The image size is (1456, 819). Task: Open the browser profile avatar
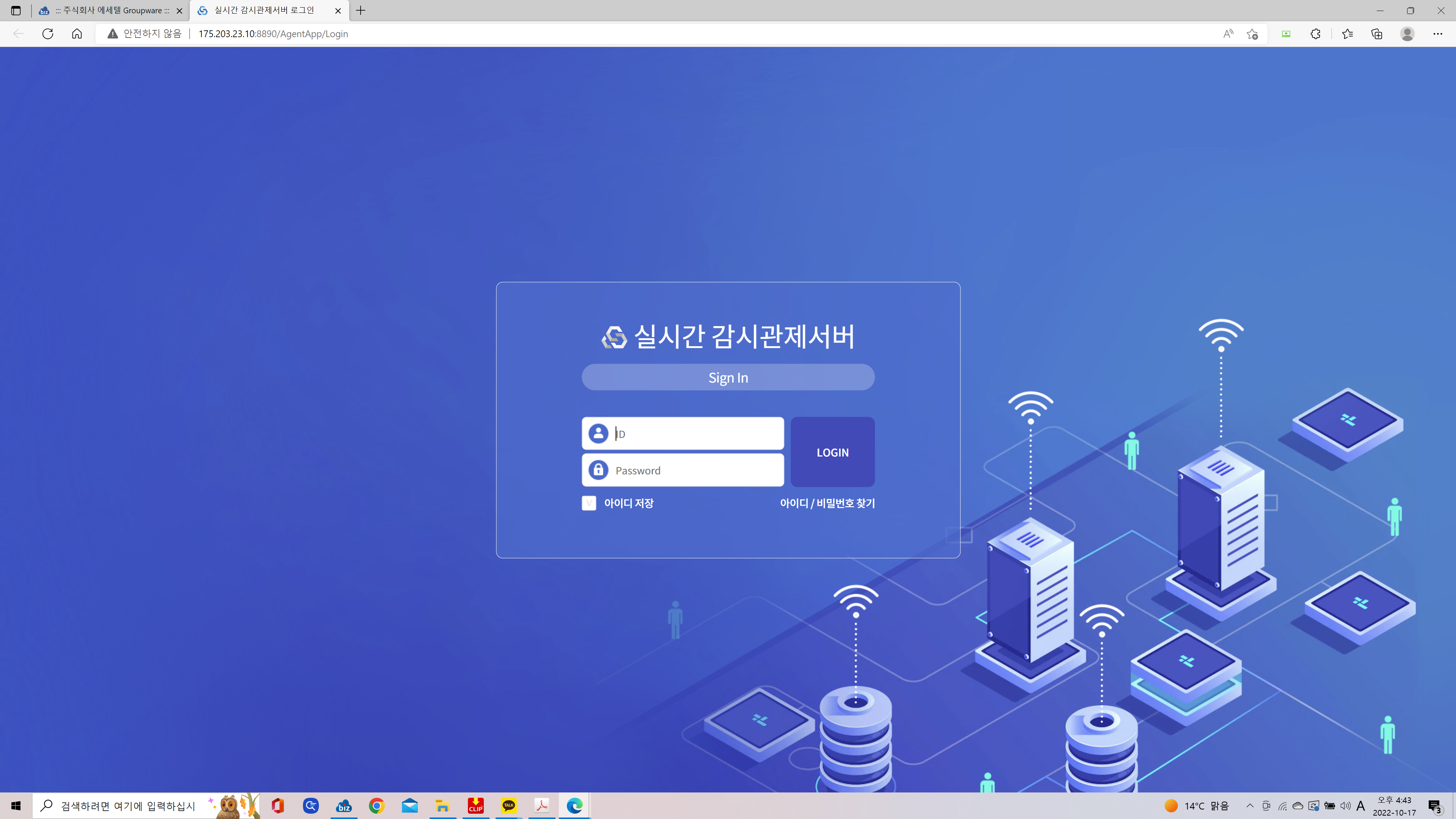(1407, 34)
